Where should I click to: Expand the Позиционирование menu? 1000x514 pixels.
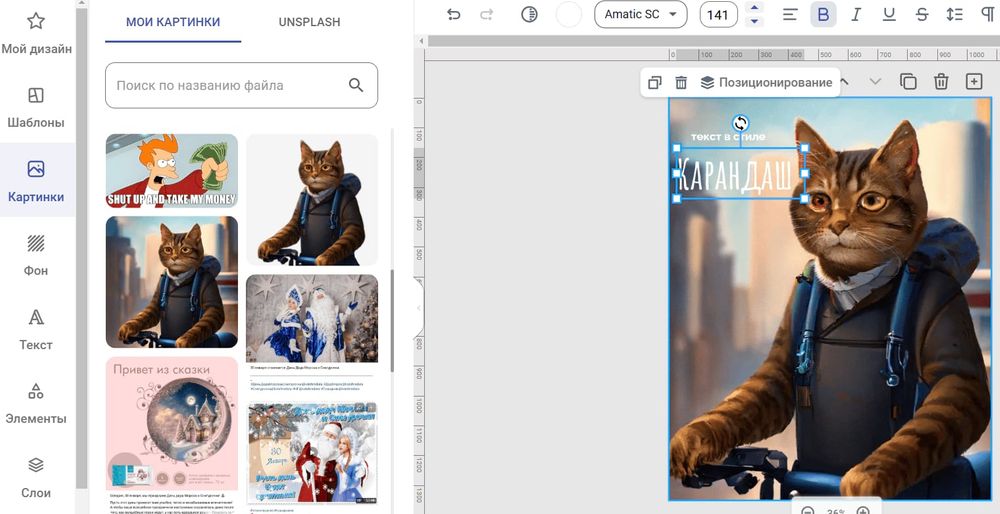766,83
